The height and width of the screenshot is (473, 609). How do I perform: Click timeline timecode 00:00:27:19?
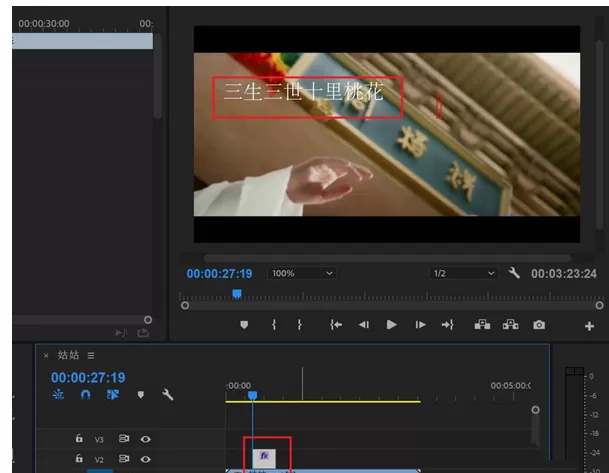pyautogui.click(x=88, y=377)
